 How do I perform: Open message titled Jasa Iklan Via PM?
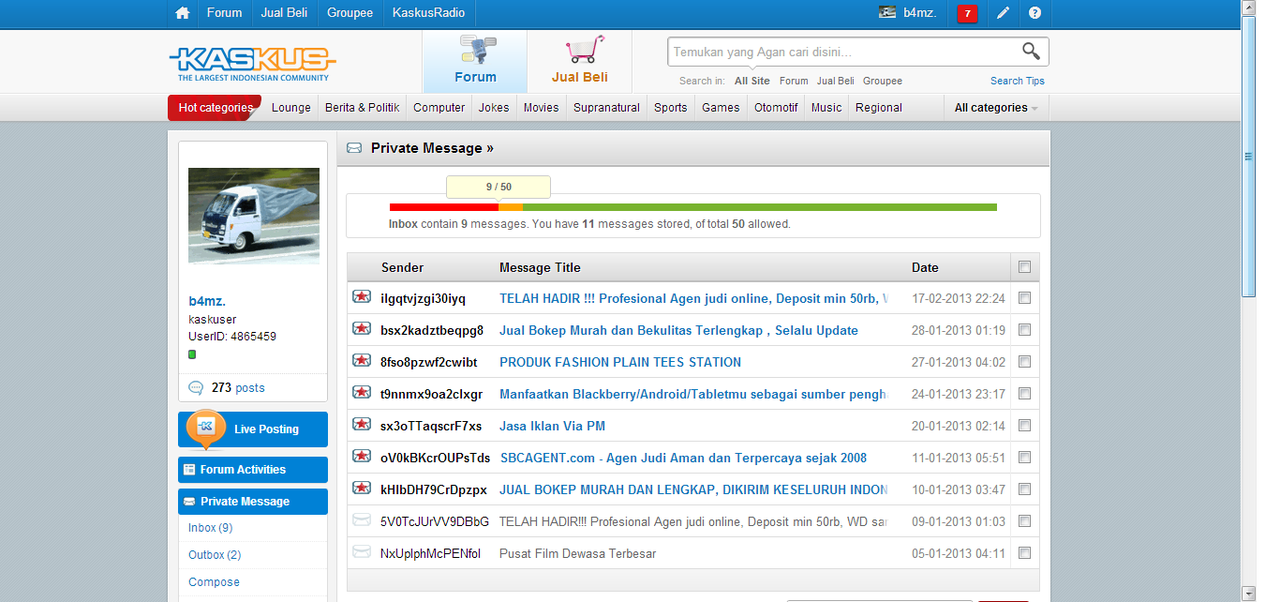(552, 426)
